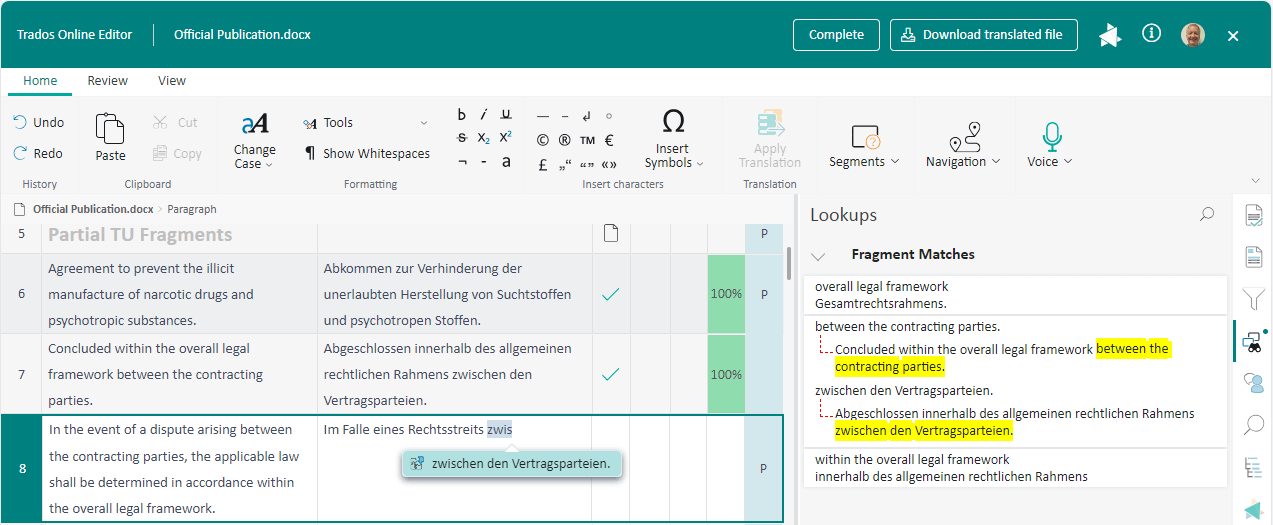Click the Complete button
Image resolution: width=1273 pixels, height=525 pixels.
(836, 35)
